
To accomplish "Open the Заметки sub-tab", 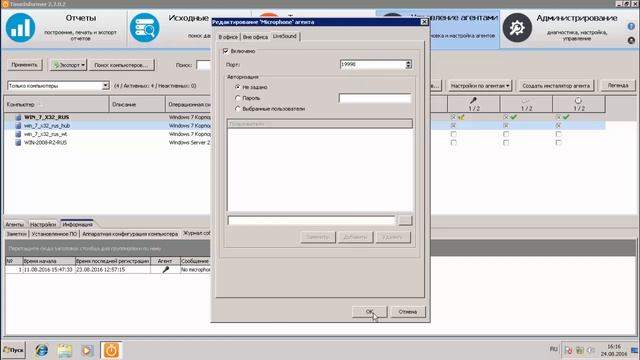I will (16, 234).
